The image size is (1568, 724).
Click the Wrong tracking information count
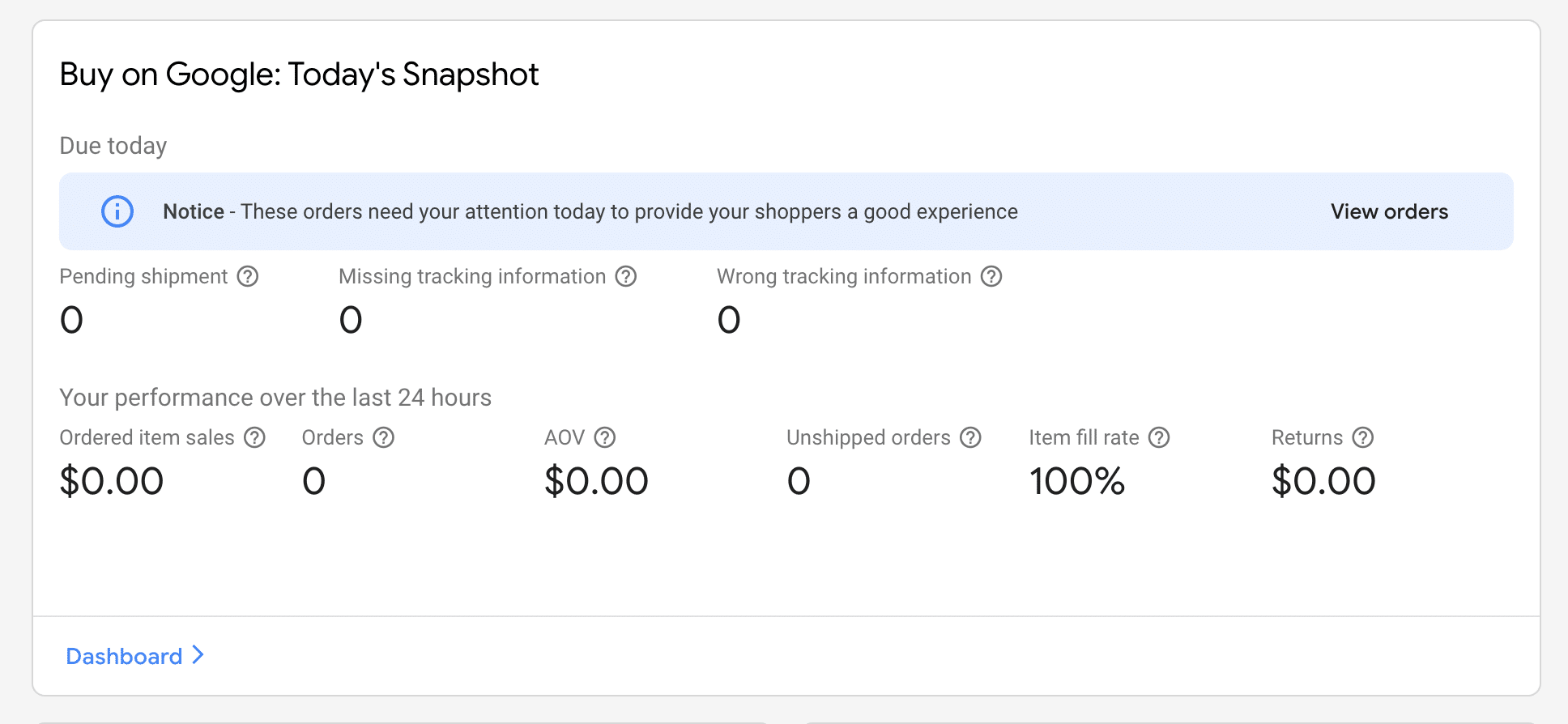(729, 320)
